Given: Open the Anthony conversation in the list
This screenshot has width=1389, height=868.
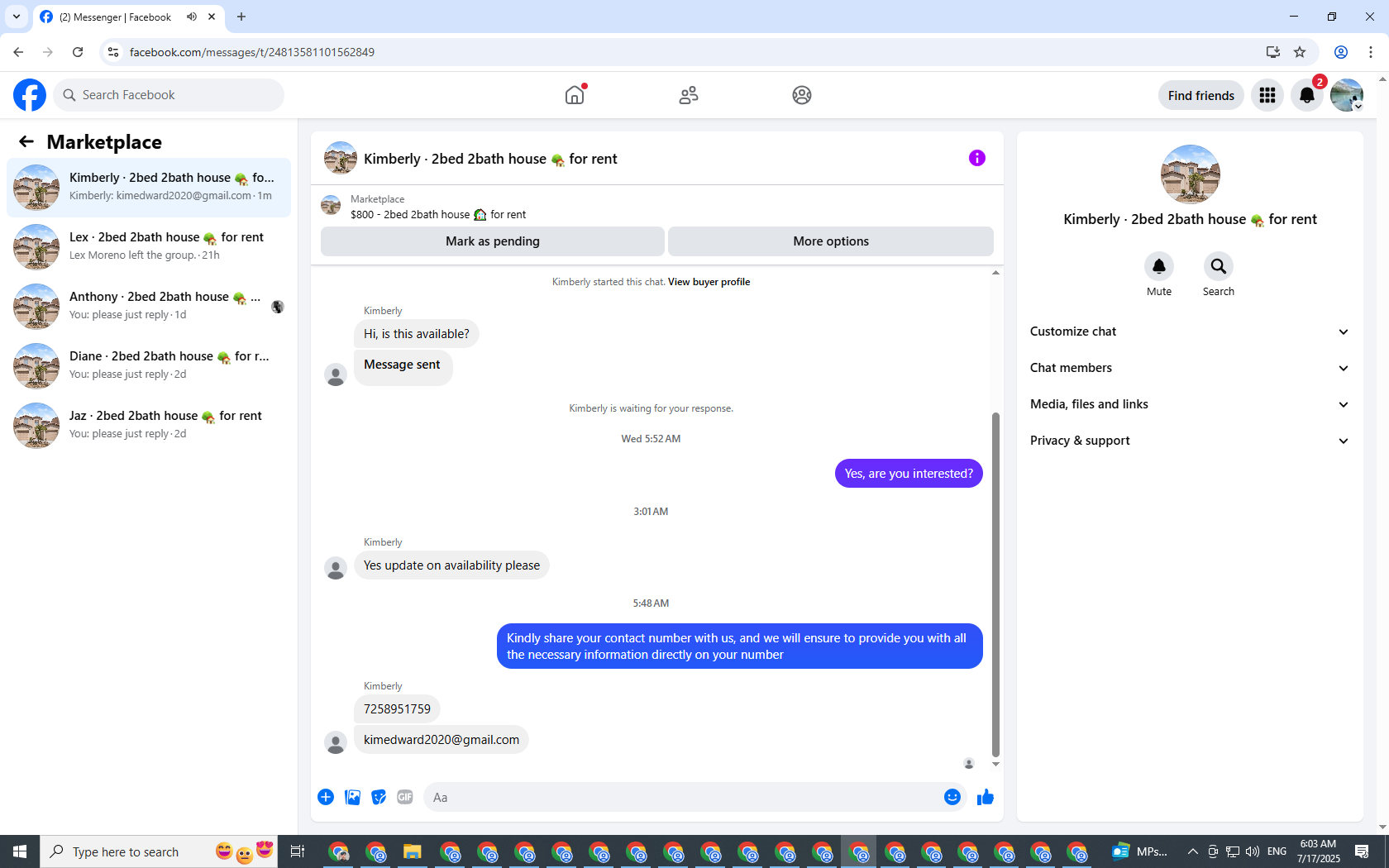Looking at the screenshot, I should pos(149,307).
